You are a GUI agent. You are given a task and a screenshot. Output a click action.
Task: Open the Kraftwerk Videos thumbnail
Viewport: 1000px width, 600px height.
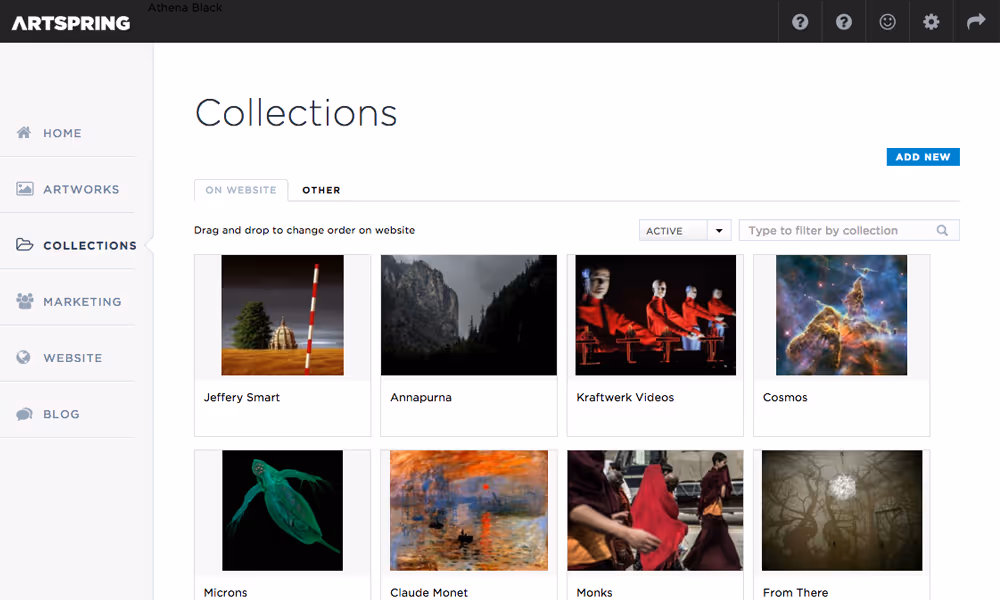coord(656,315)
